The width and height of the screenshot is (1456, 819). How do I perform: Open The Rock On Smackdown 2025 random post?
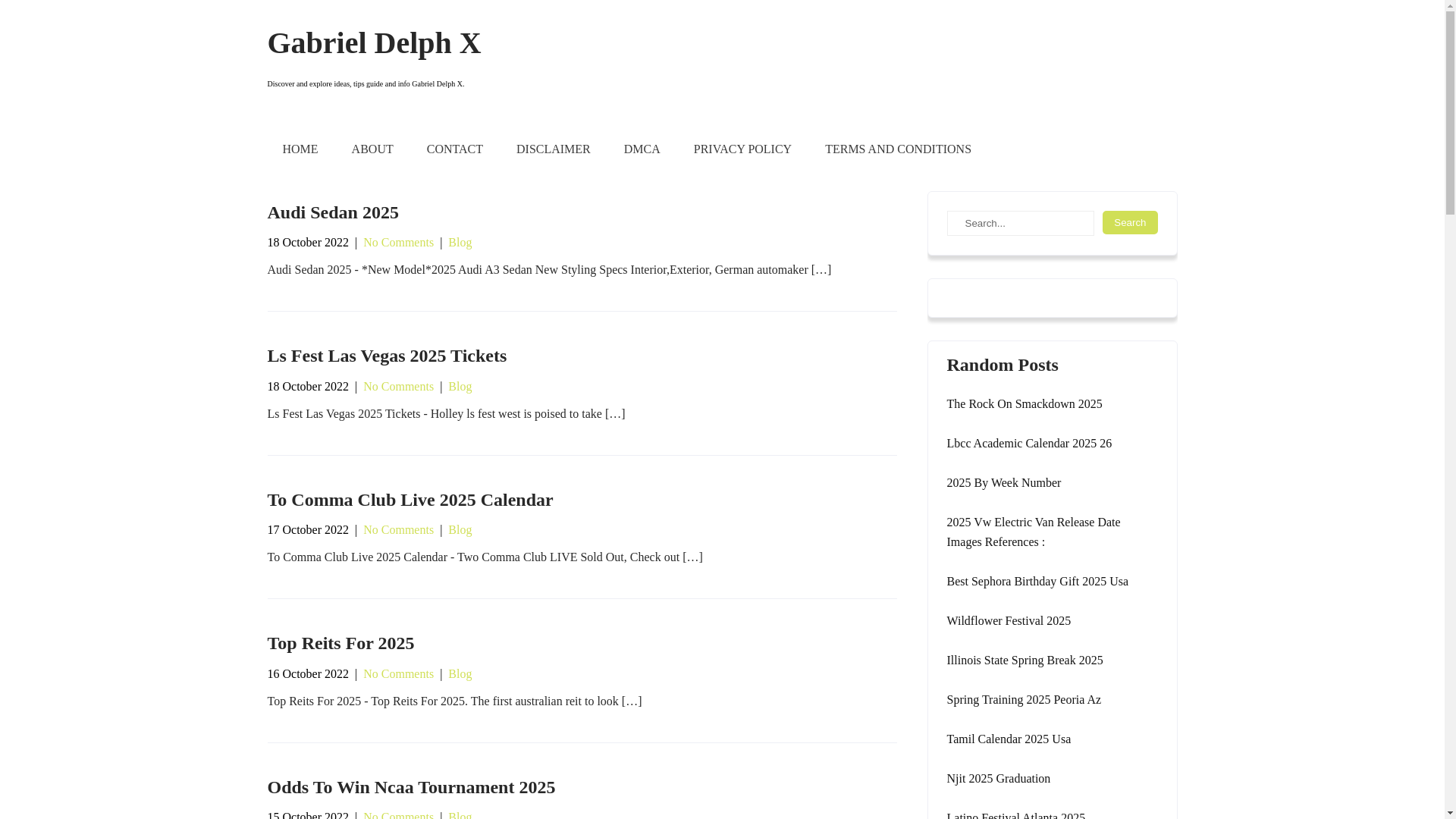tap(1025, 404)
